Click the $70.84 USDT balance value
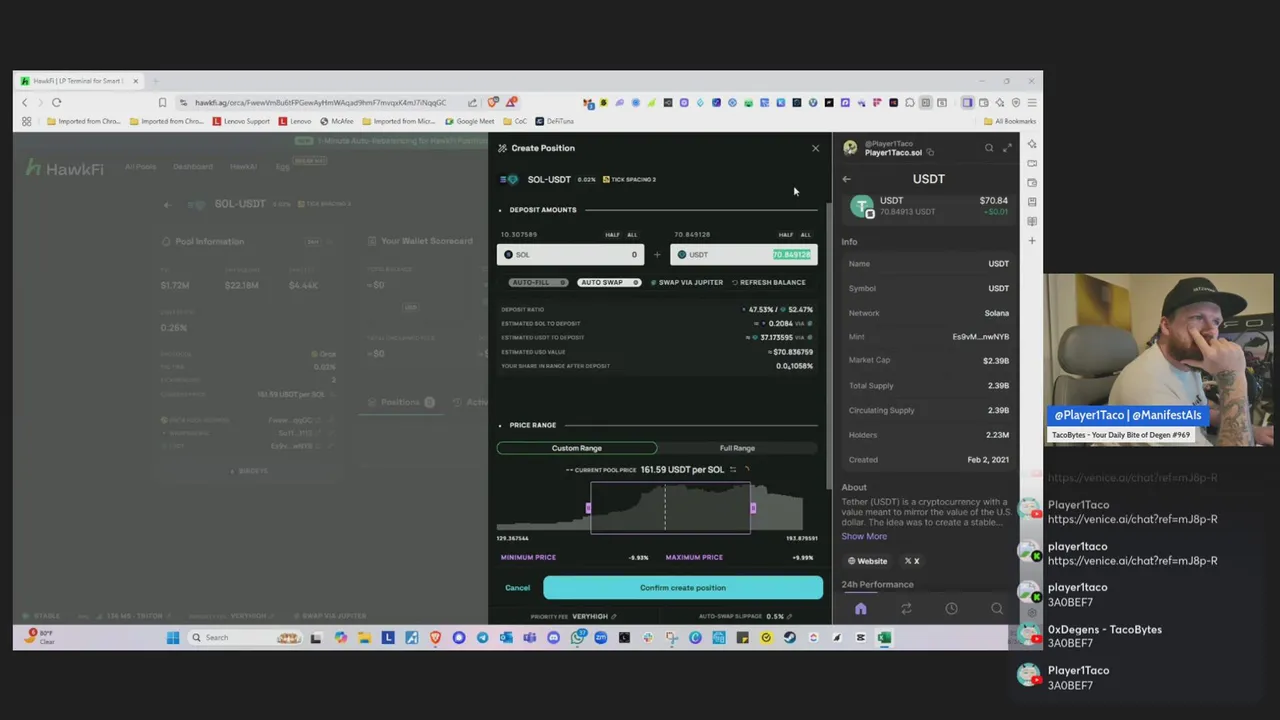The image size is (1280, 720). [x=993, y=200]
